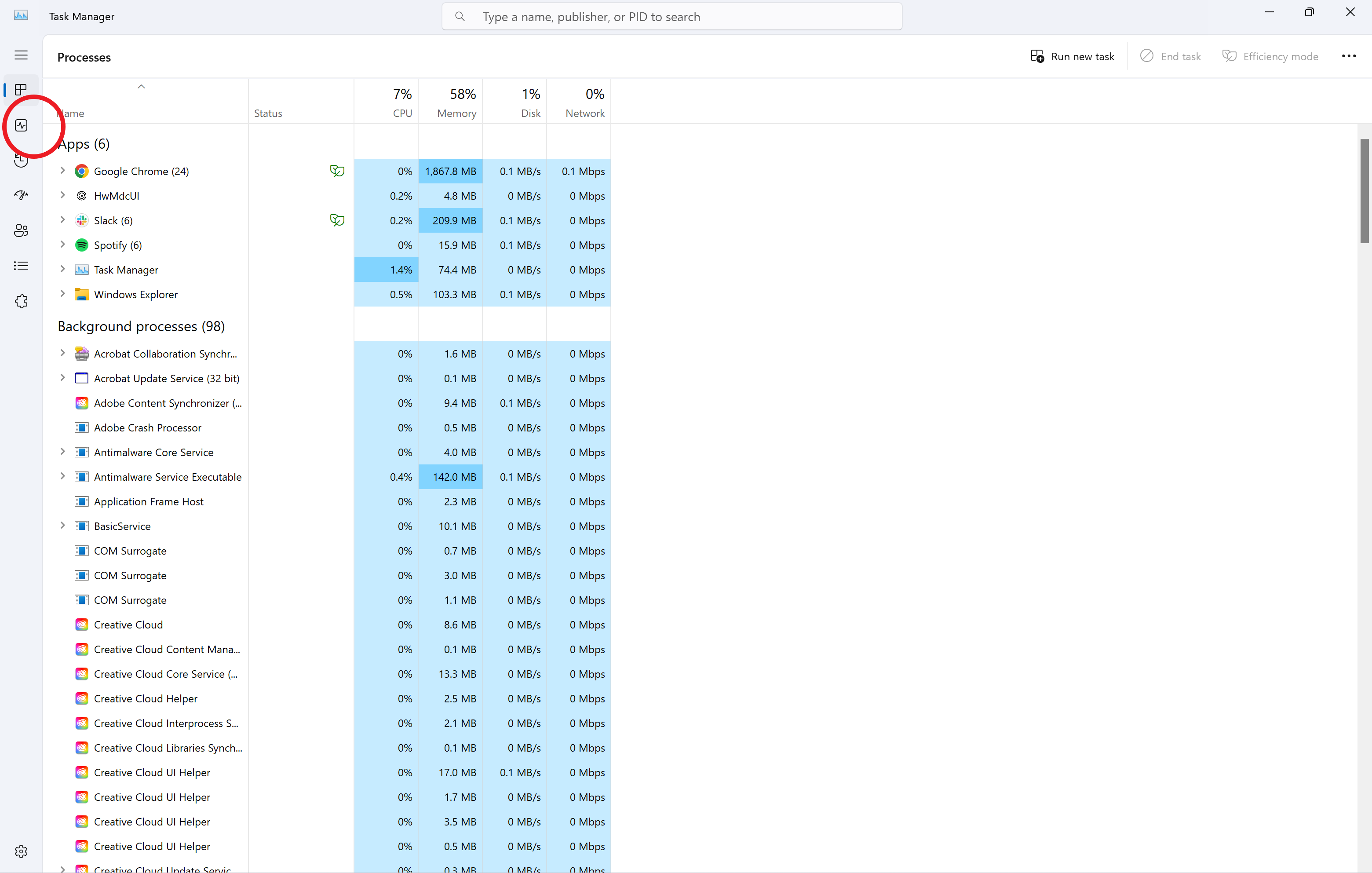The image size is (1372, 873).
Task: Open the Performance page from the sidebar
Action: point(21,125)
